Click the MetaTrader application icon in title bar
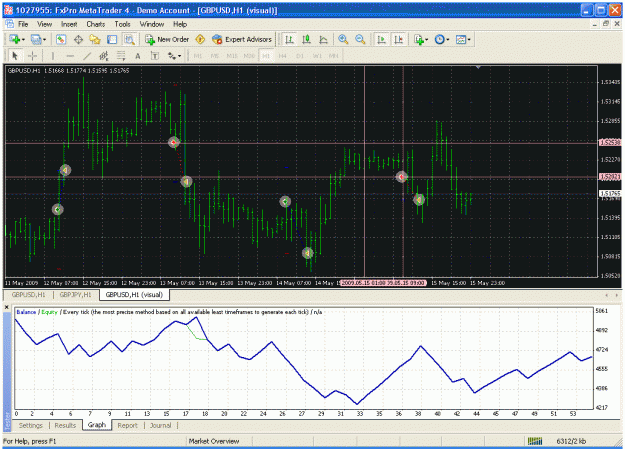 pos(8,10)
